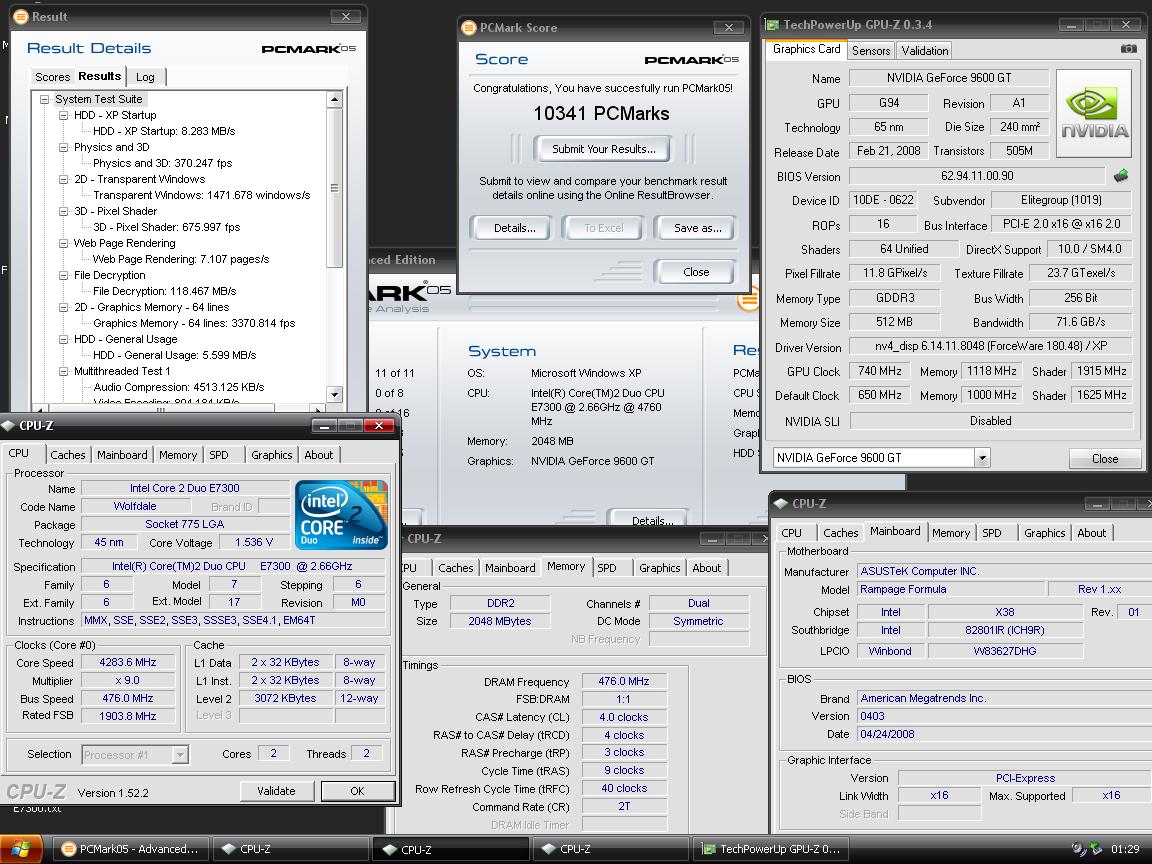Click the PCMark Score window title icon

click(468, 28)
